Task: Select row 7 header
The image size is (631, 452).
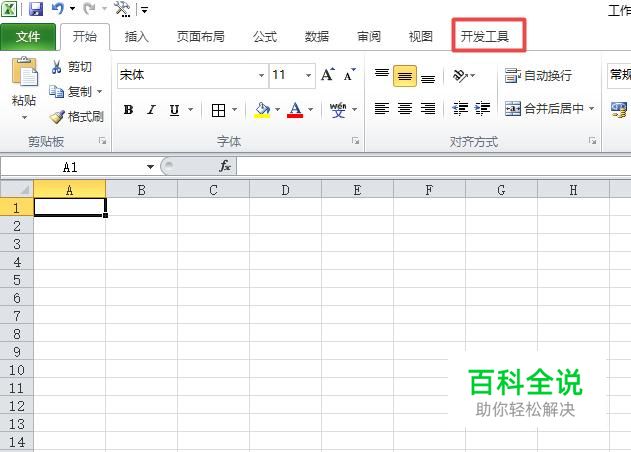Action: tap(16, 316)
